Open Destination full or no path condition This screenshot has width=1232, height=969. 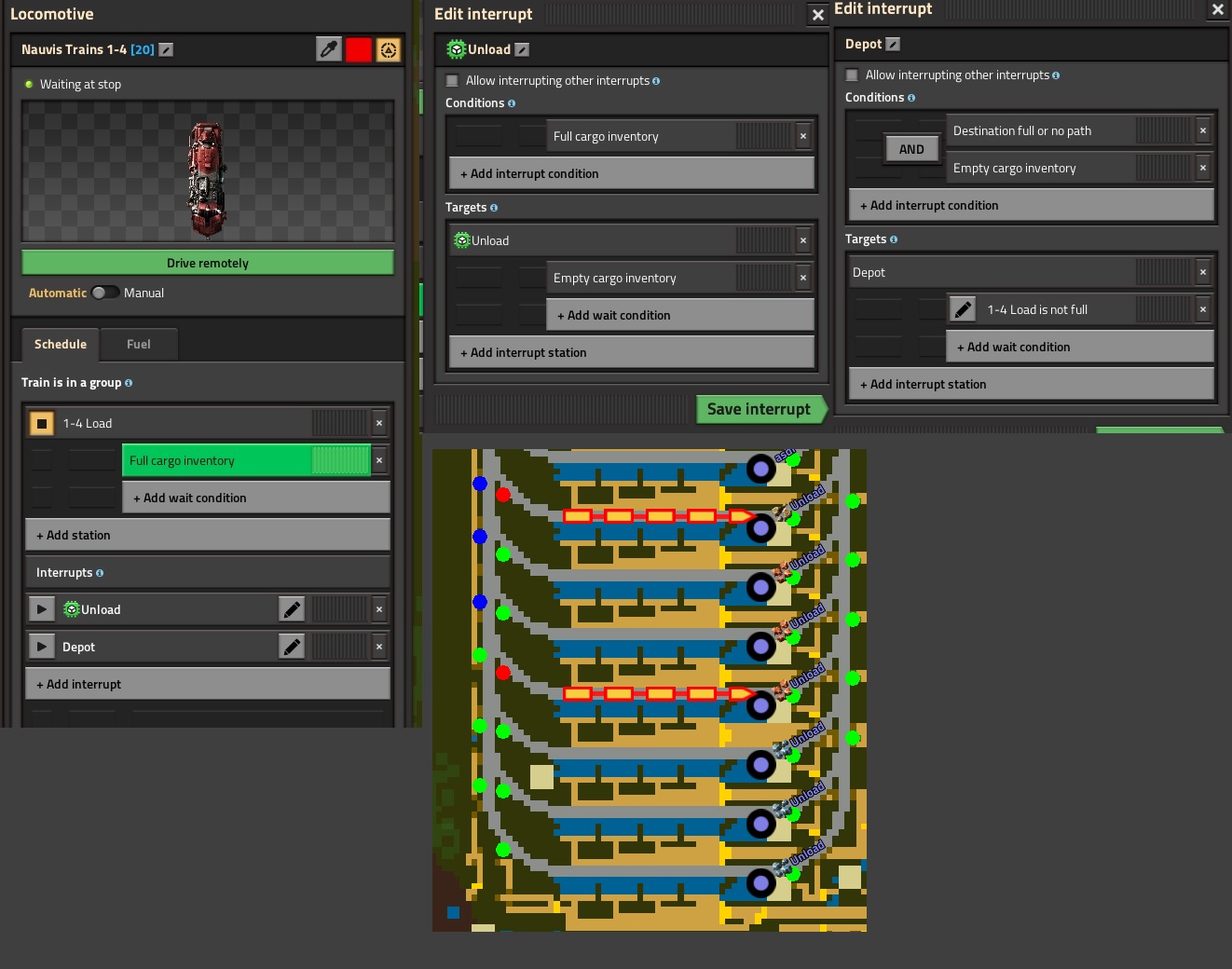[x=1069, y=130]
